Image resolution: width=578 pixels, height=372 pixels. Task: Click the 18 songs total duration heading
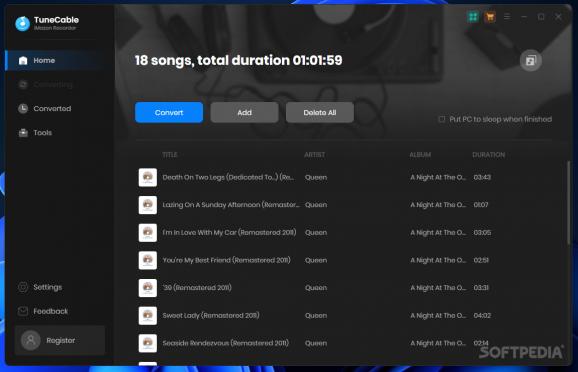pyautogui.click(x=238, y=60)
